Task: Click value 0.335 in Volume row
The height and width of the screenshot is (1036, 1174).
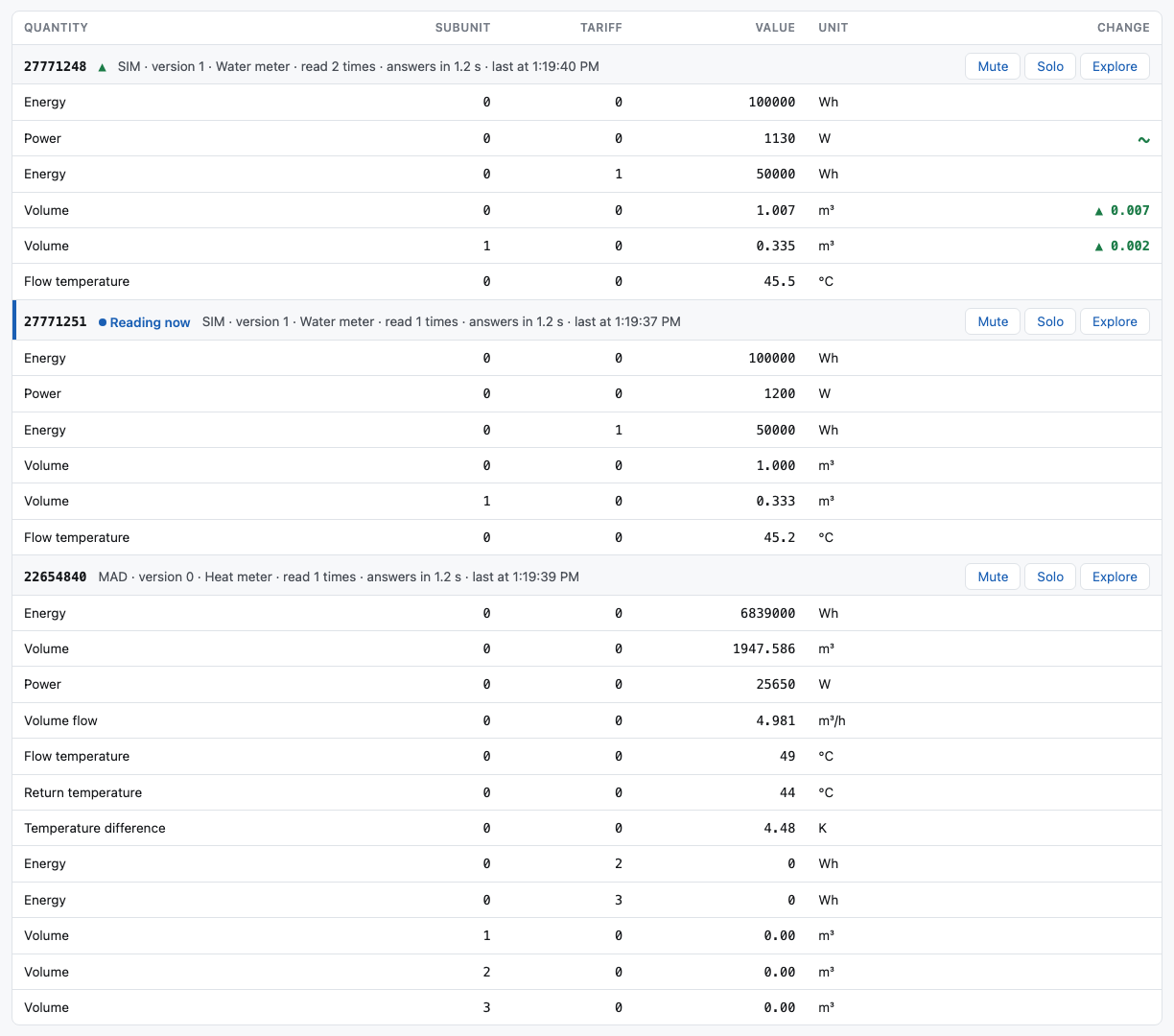Action: [x=776, y=246]
